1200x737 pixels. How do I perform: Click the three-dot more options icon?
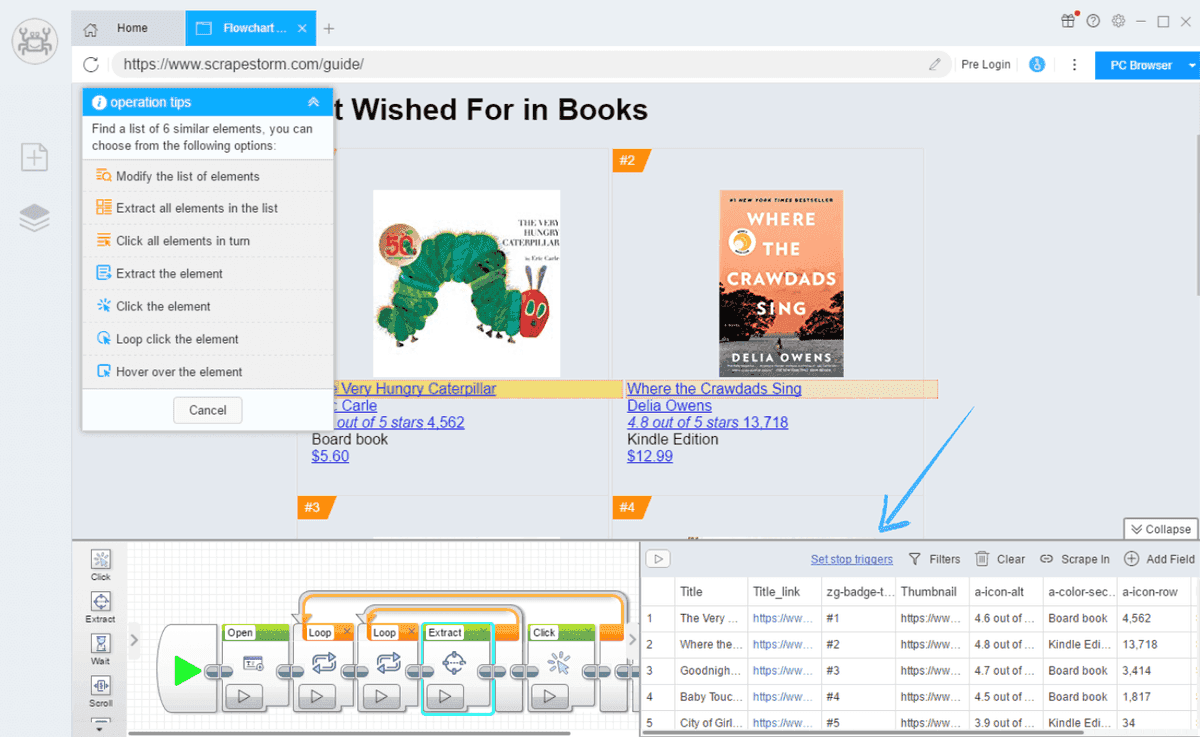click(1074, 65)
